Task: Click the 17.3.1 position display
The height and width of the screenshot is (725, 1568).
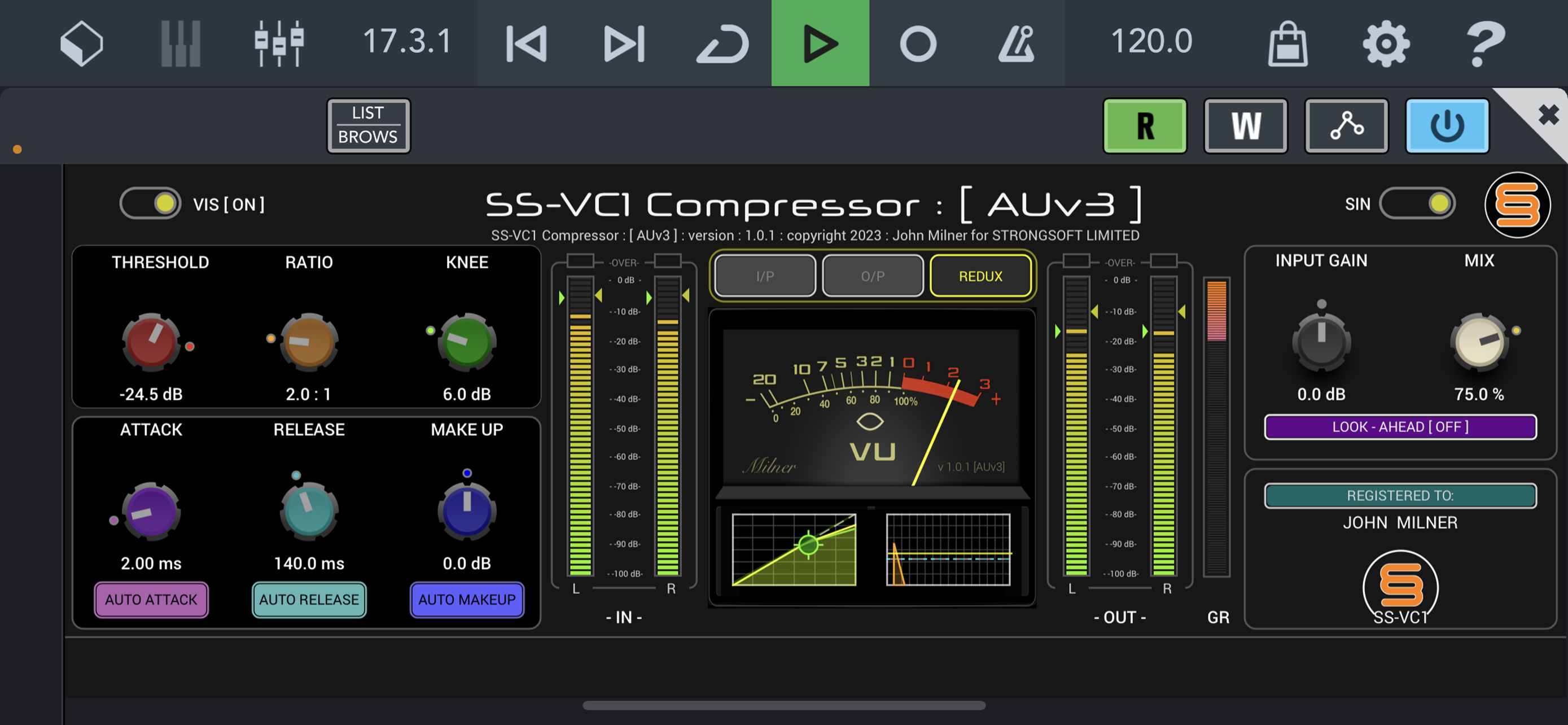Action: (x=406, y=41)
